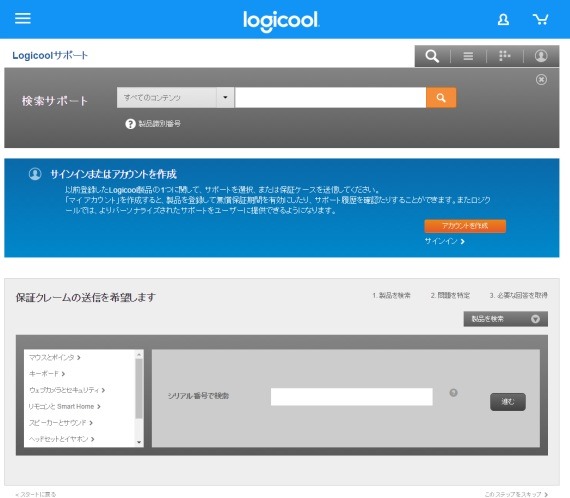
Task: Open the grid dots icon in support toolbar
Action: tap(504, 56)
